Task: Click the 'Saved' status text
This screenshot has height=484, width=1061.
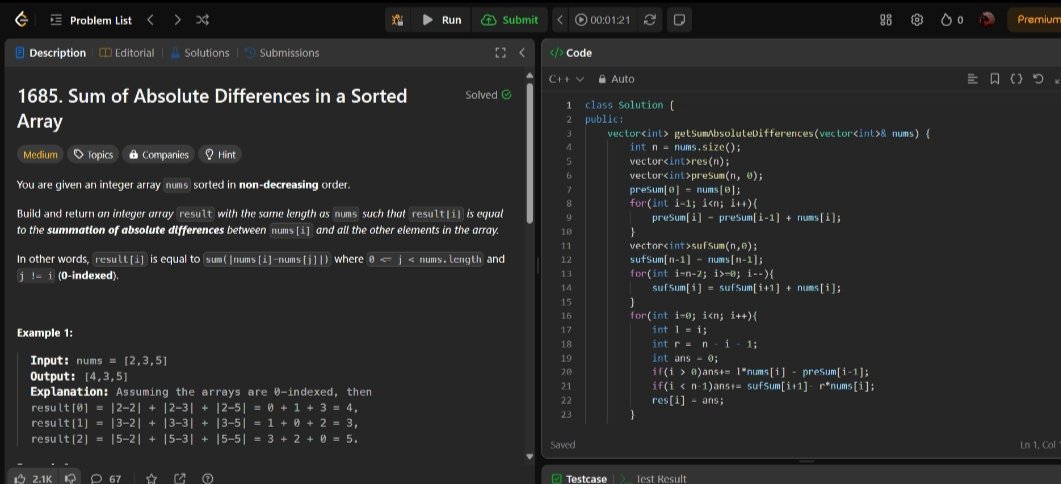Action: click(x=563, y=445)
